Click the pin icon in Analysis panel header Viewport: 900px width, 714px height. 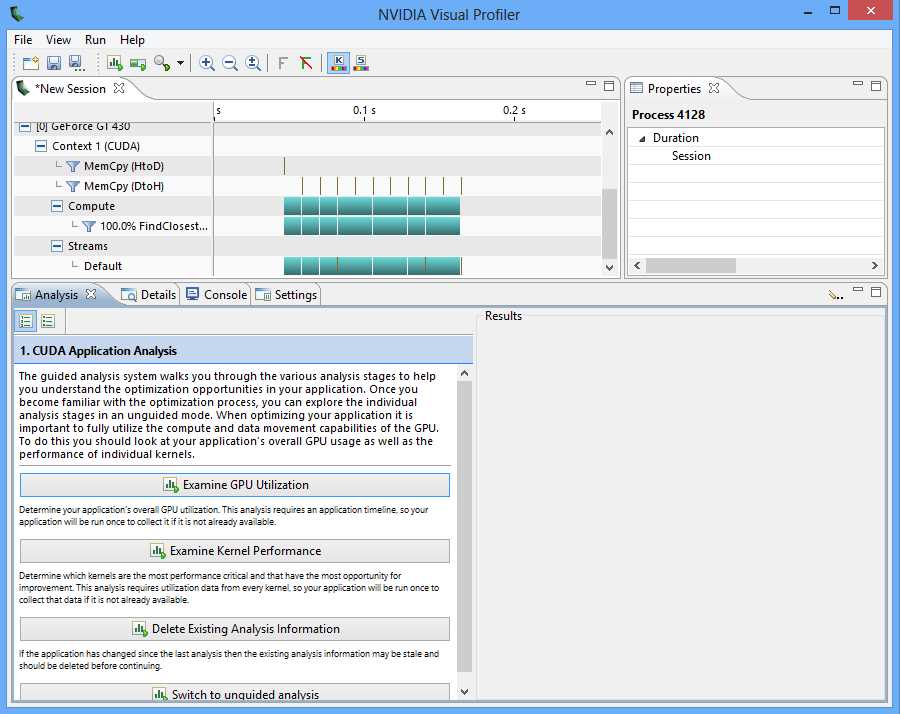pos(835,295)
